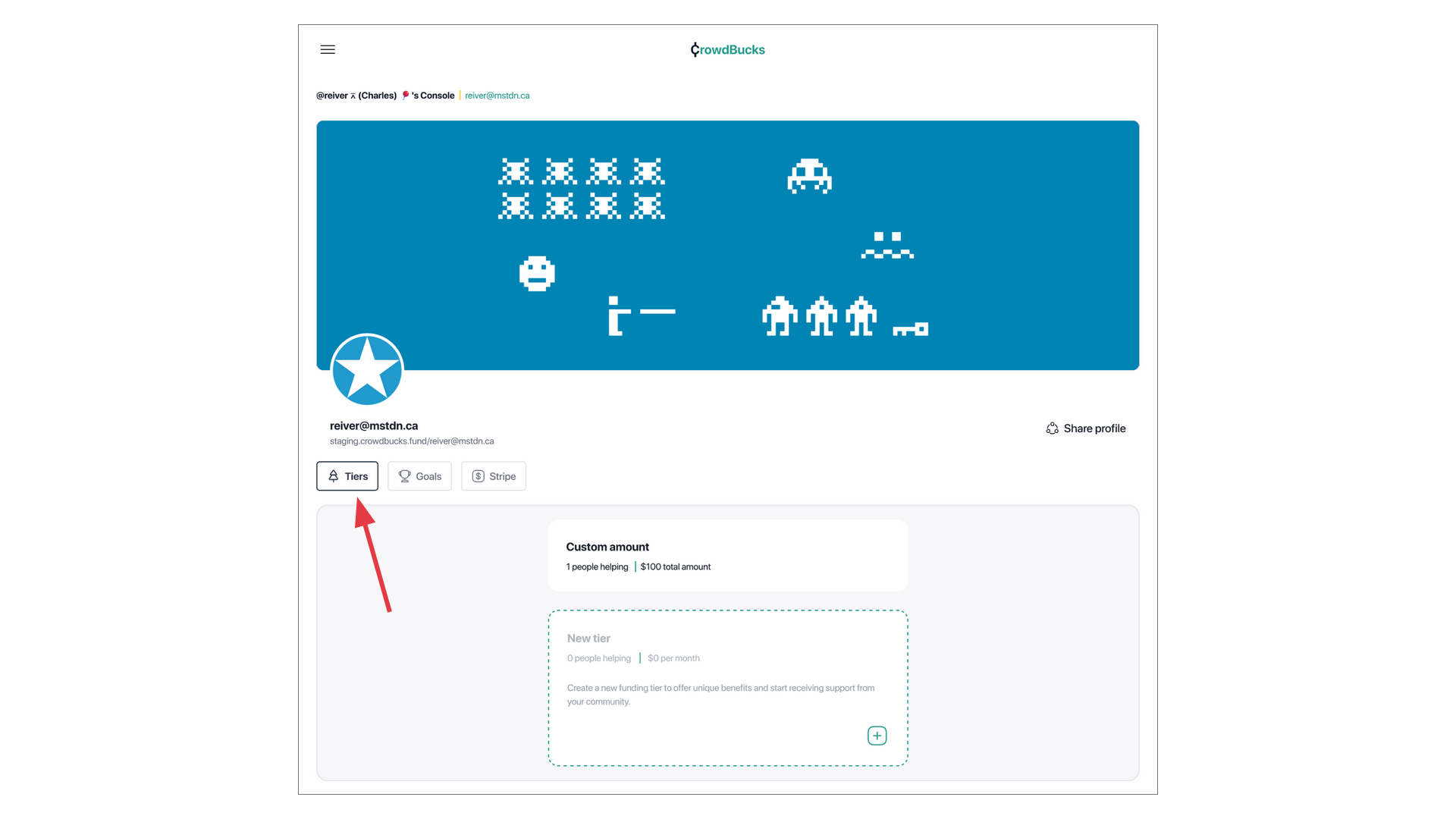This screenshot has height=819, width=1456.
Task: Select the Tiers tab label
Action: click(x=356, y=476)
